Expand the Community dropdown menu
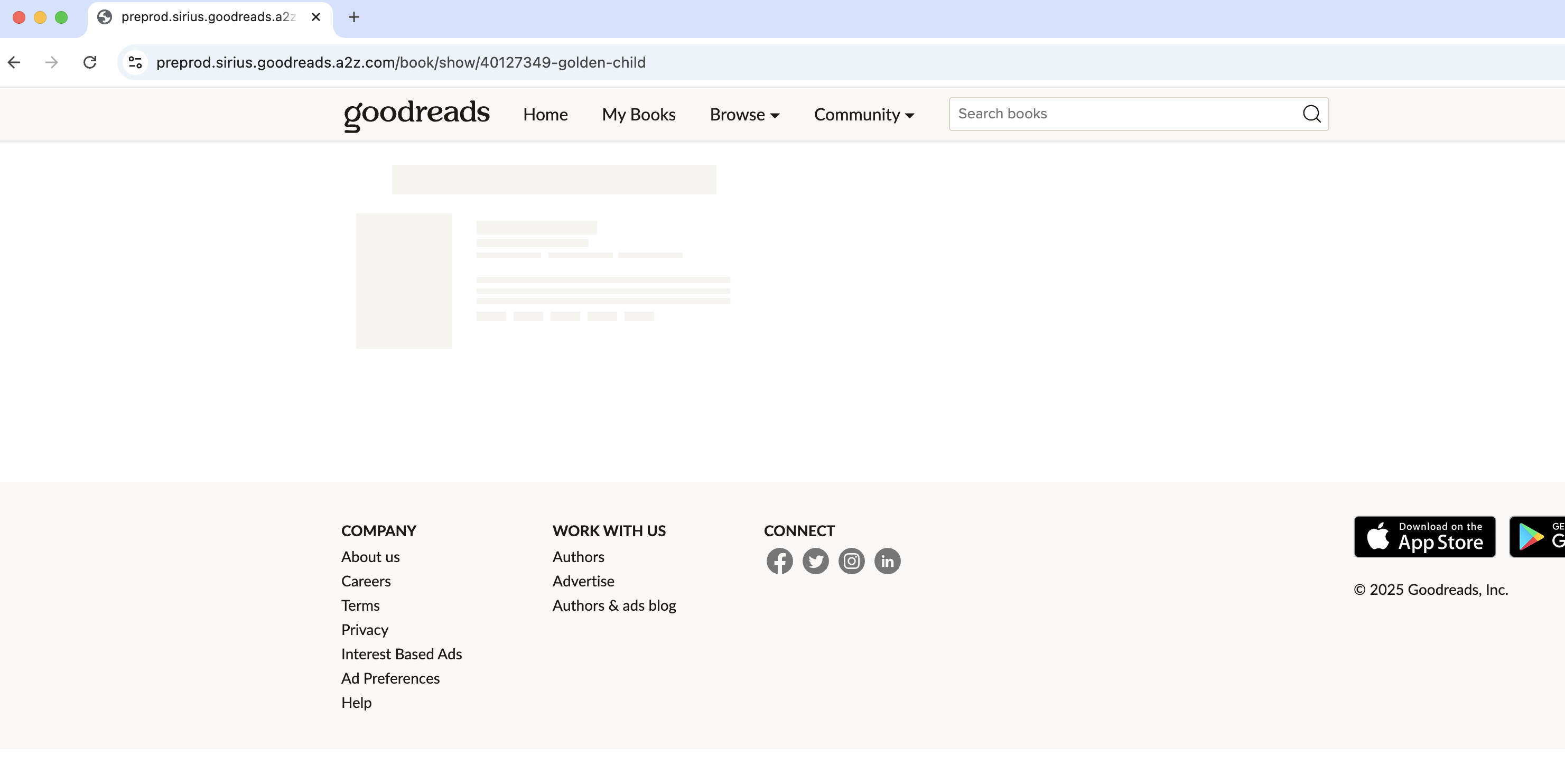The height and width of the screenshot is (784, 1565). pos(863,114)
